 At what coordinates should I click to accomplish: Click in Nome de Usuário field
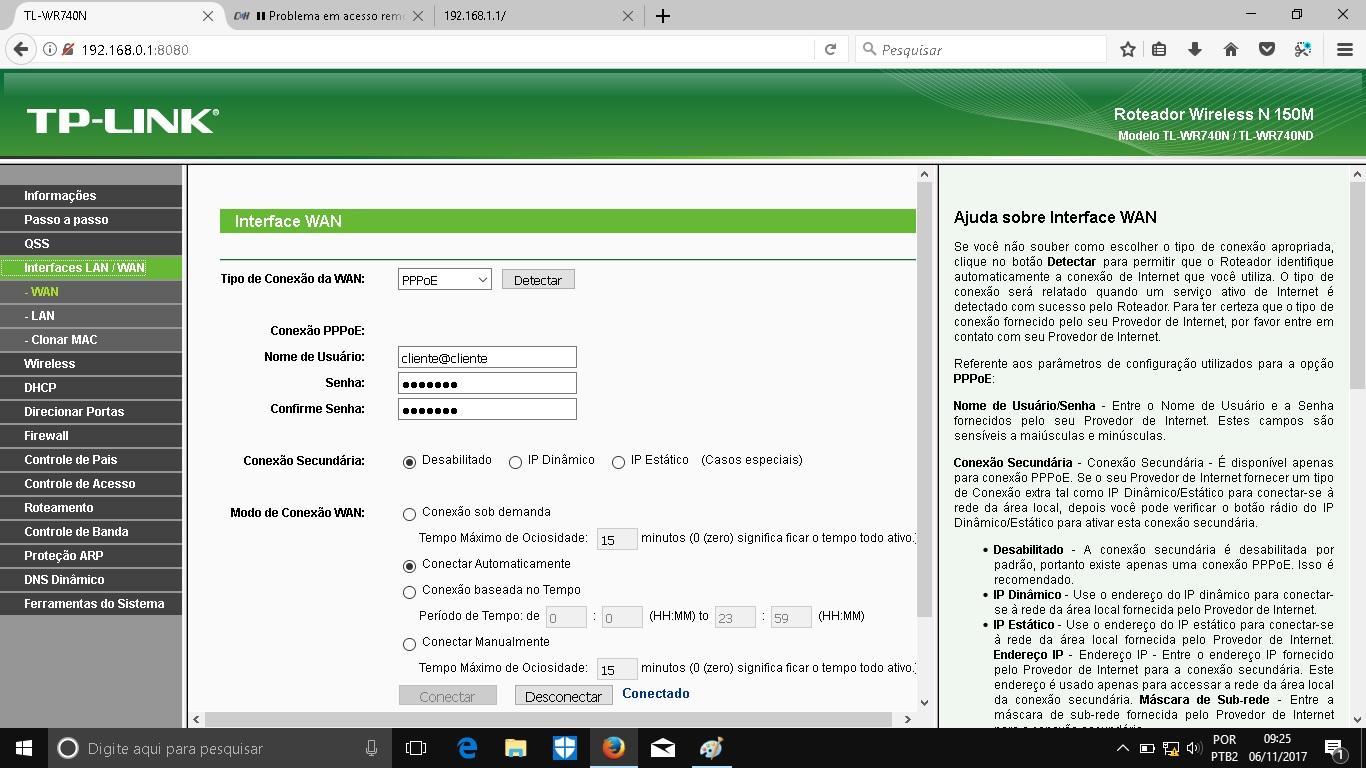pos(487,358)
